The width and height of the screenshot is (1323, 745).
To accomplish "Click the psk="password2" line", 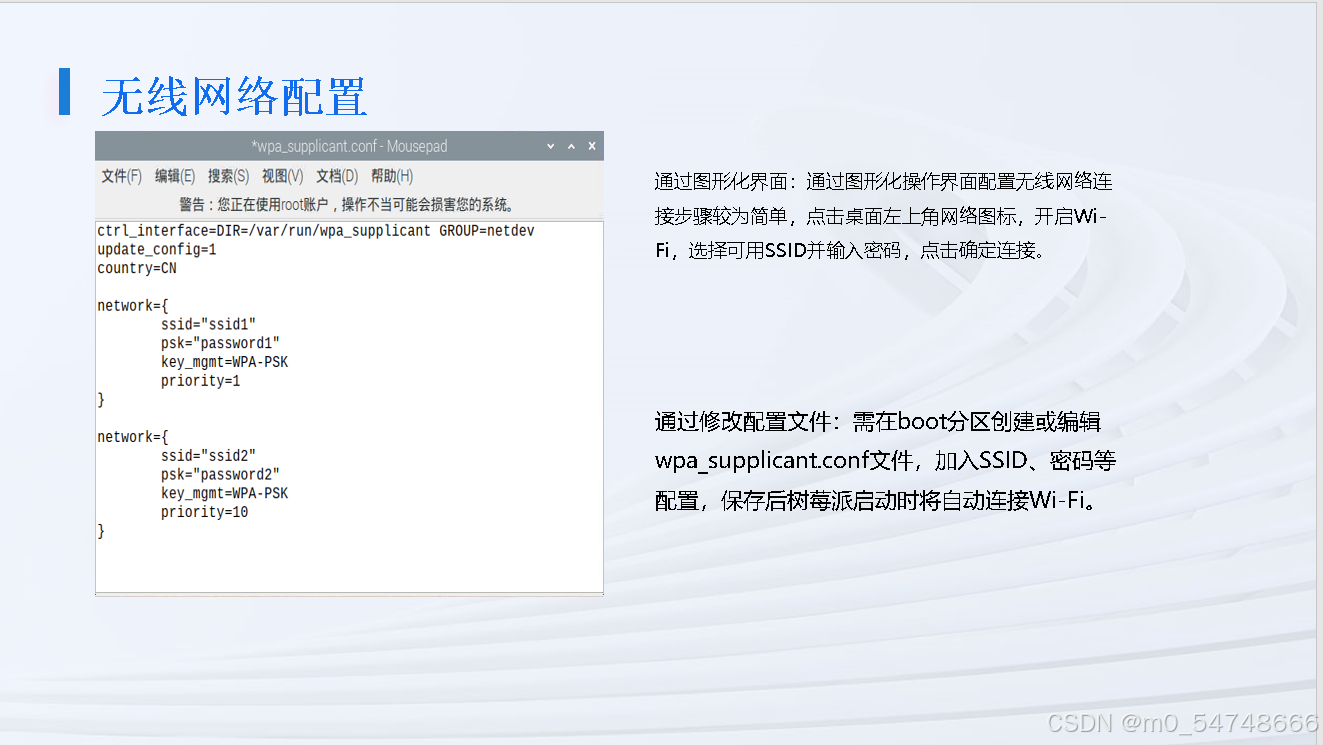I will (220, 474).
